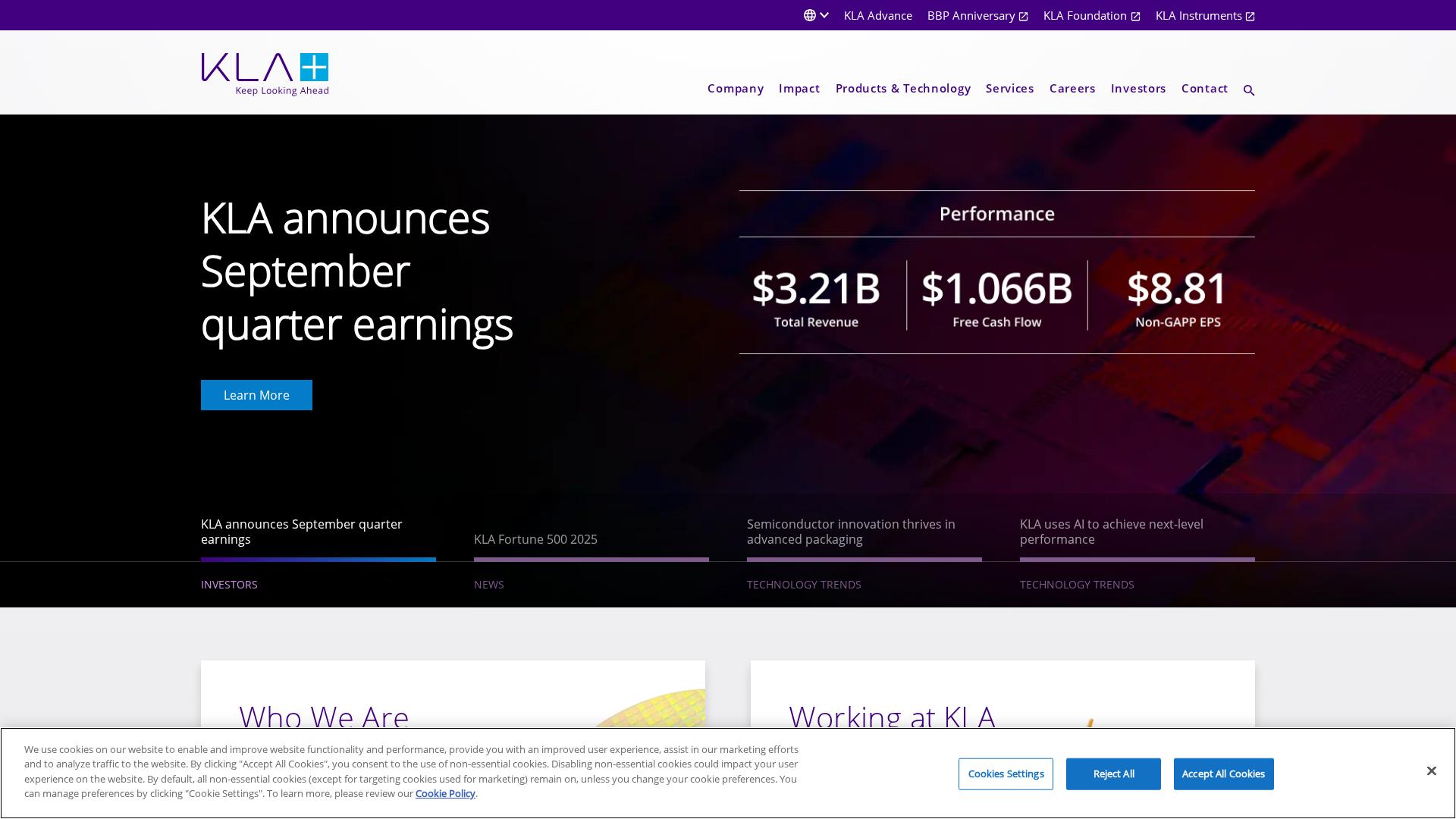
Task: Open Cookies Settings
Action: pos(1006,774)
